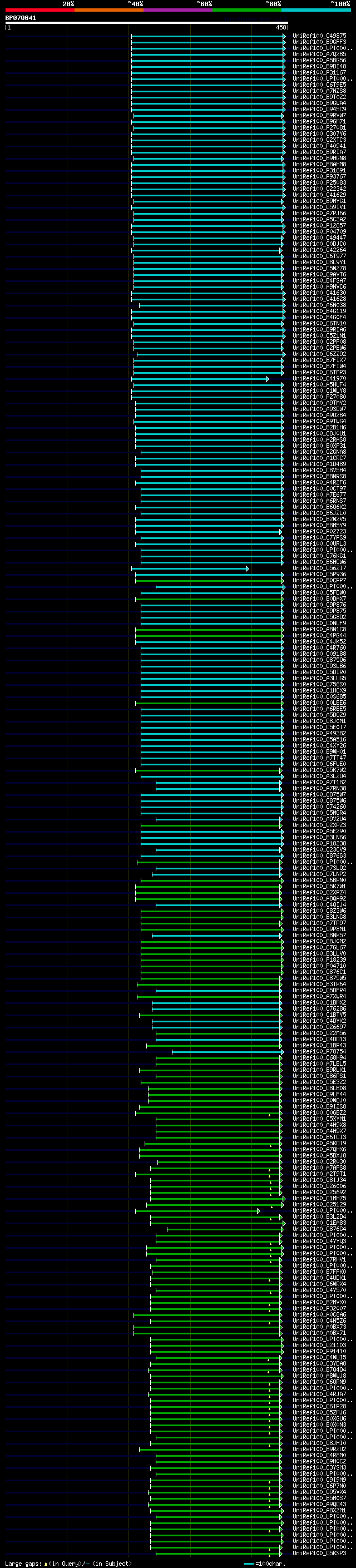This screenshot has height=1568, width=356.
Task: Select the UniRef100_Q56ZI7 label
Action: (x=319, y=568)
